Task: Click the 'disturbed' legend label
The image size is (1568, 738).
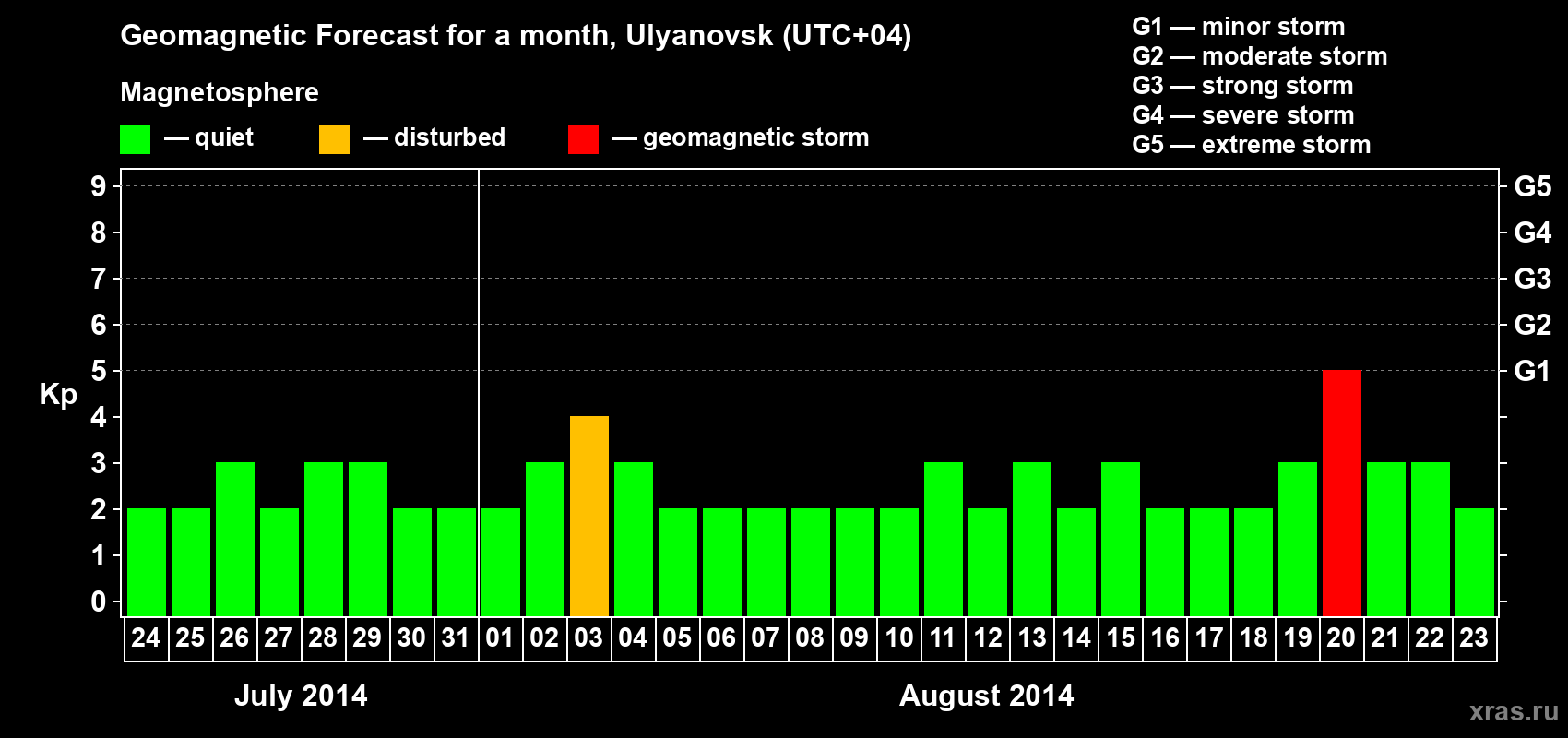Action: (450, 137)
